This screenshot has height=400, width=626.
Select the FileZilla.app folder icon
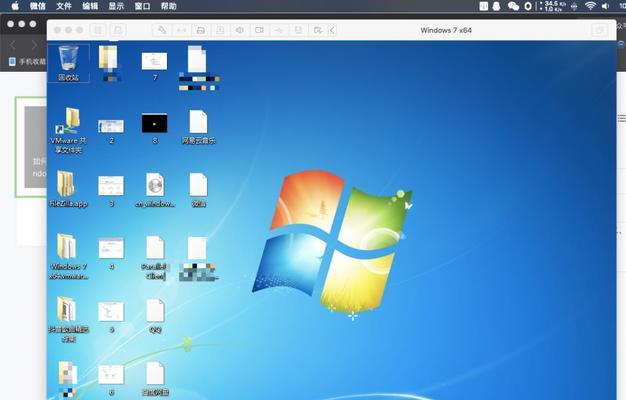coord(68,189)
